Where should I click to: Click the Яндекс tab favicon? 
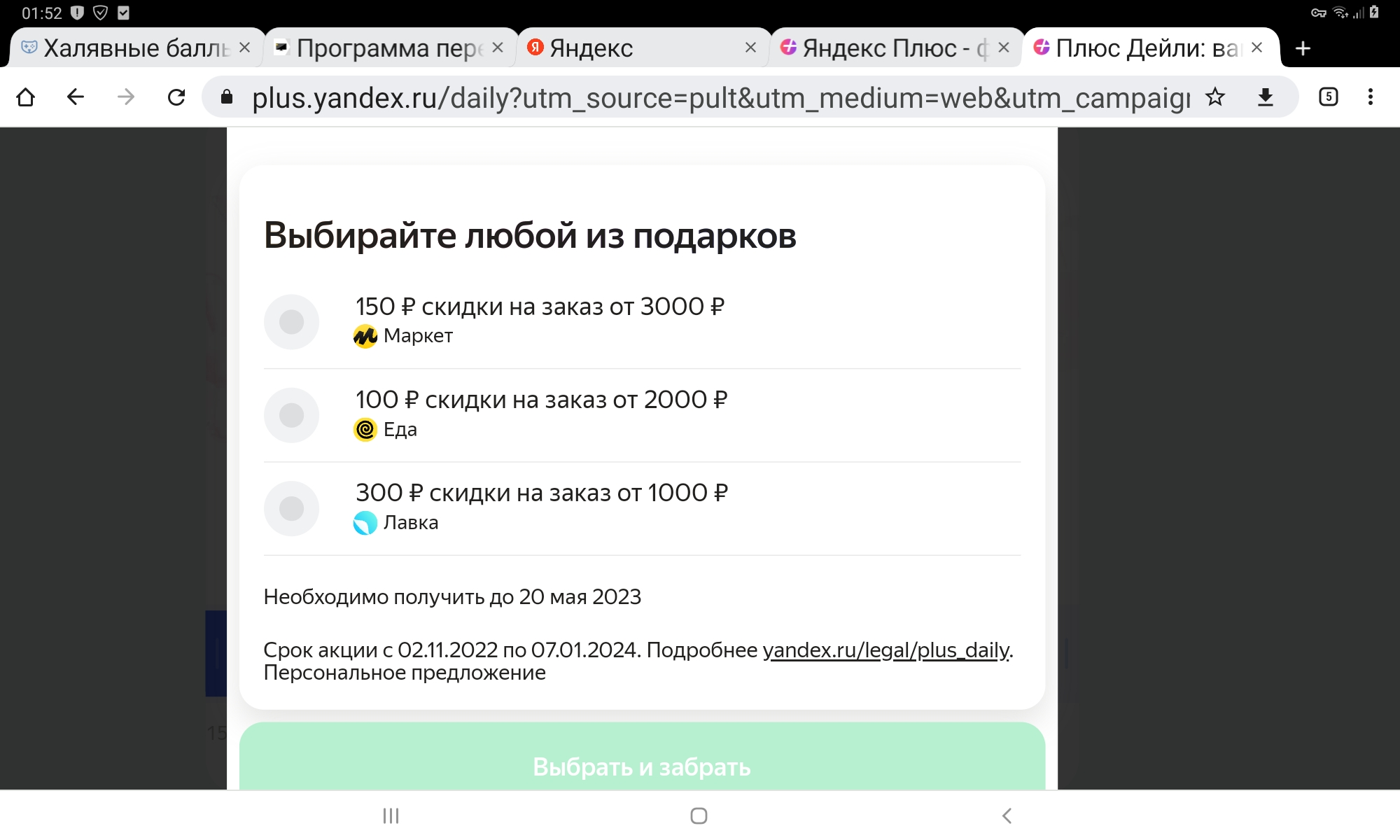[535, 47]
